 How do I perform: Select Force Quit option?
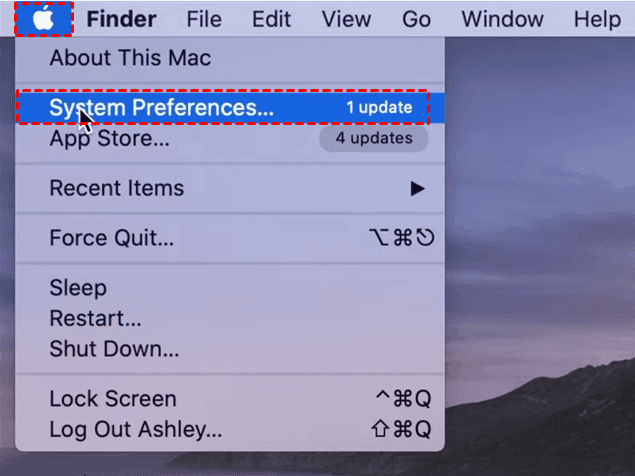(x=112, y=238)
